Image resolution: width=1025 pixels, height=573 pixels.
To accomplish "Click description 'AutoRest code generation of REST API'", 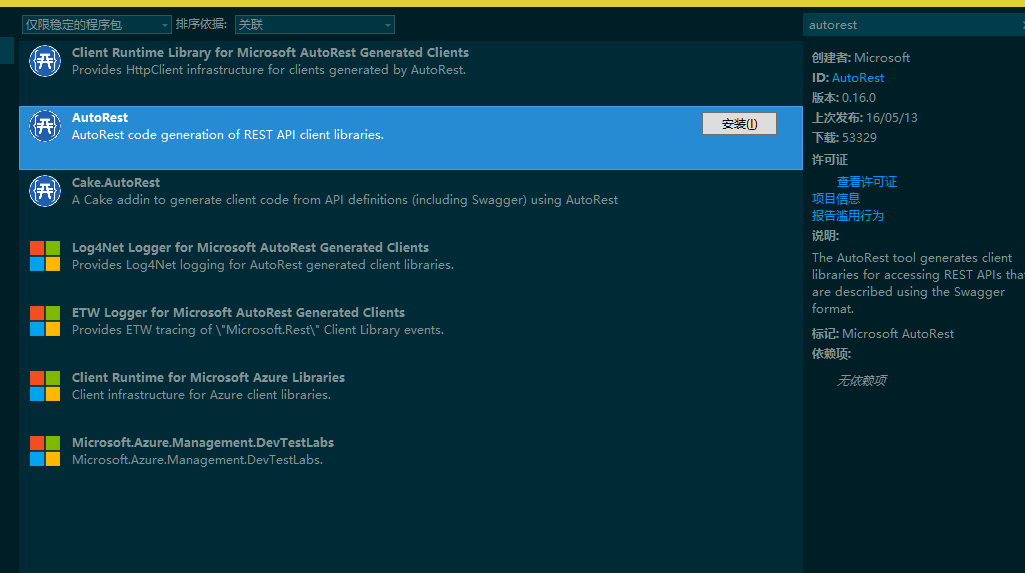I will pos(227,135).
